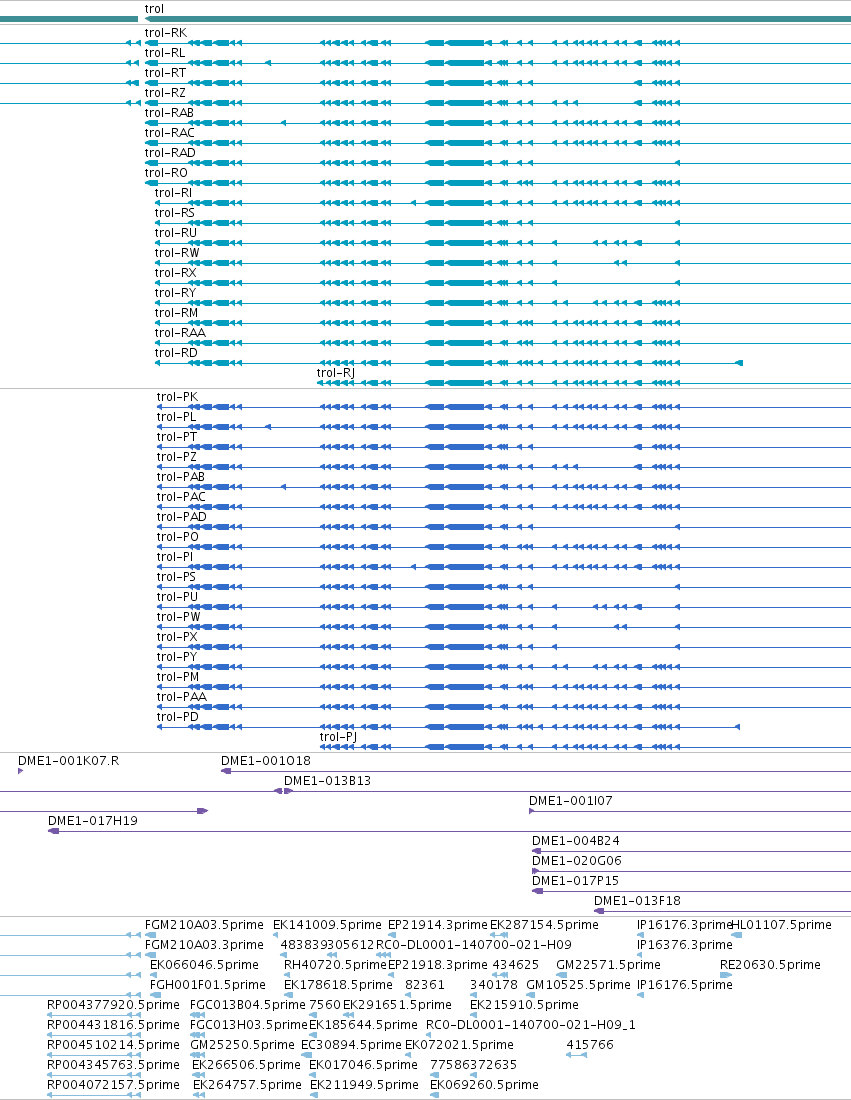Screen dimensions: 851x1100
Task: Select polypeptide label trol-PAB
Action: click(181, 477)
